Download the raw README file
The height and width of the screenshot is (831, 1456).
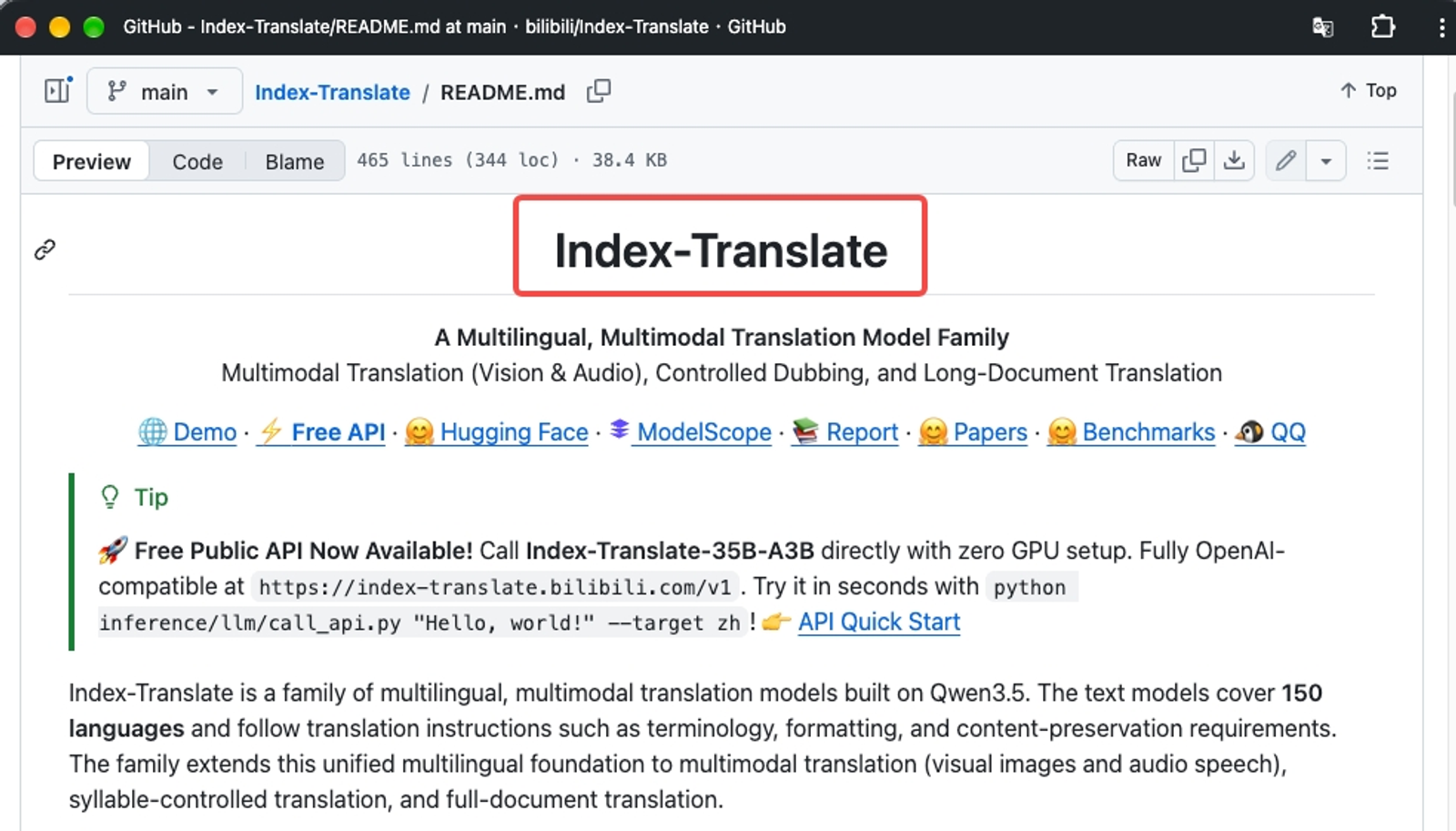click(x=1234, y=160)
